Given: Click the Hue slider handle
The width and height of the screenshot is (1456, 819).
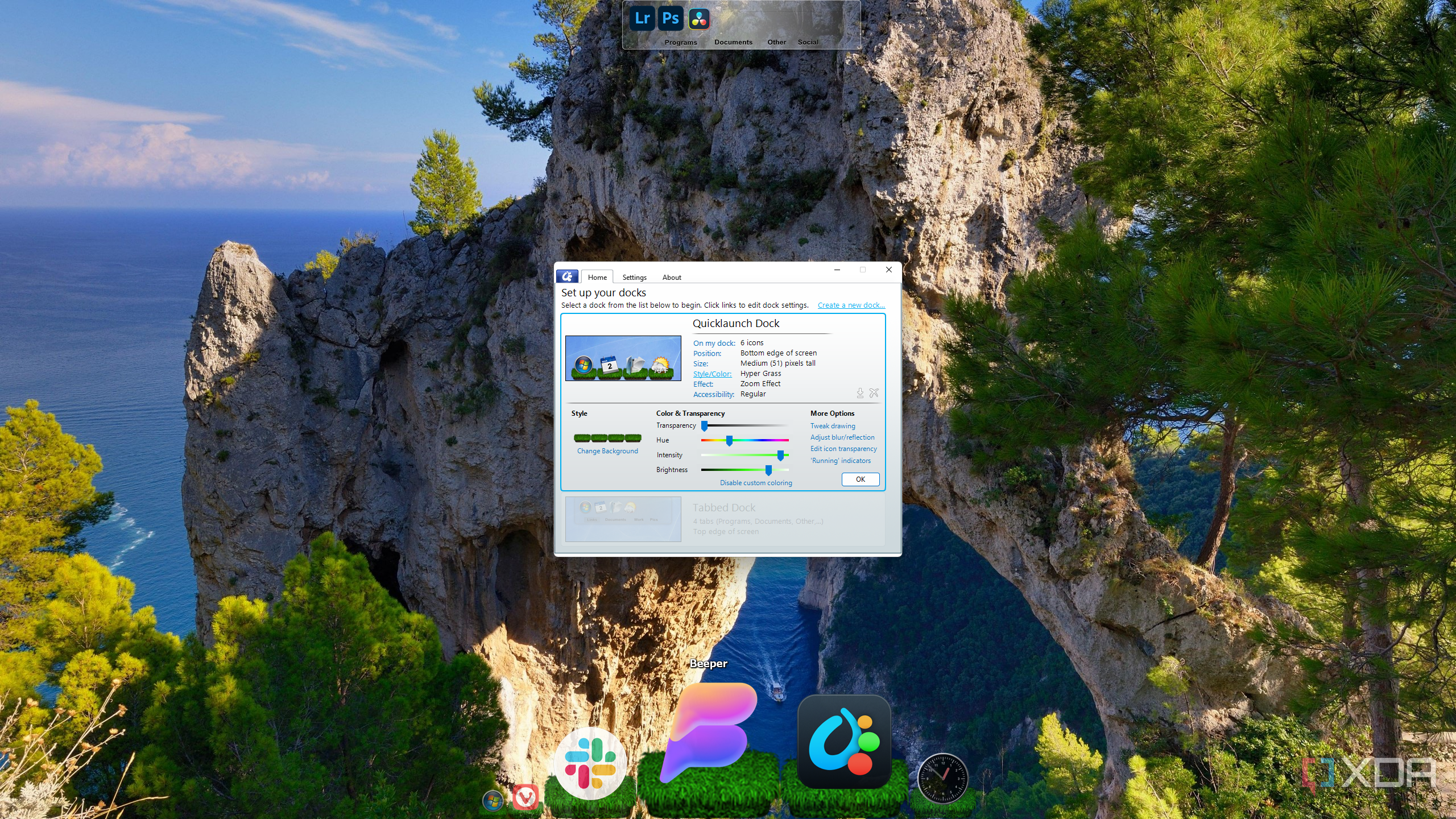Looking at the screenshot, I should (729, 441).
